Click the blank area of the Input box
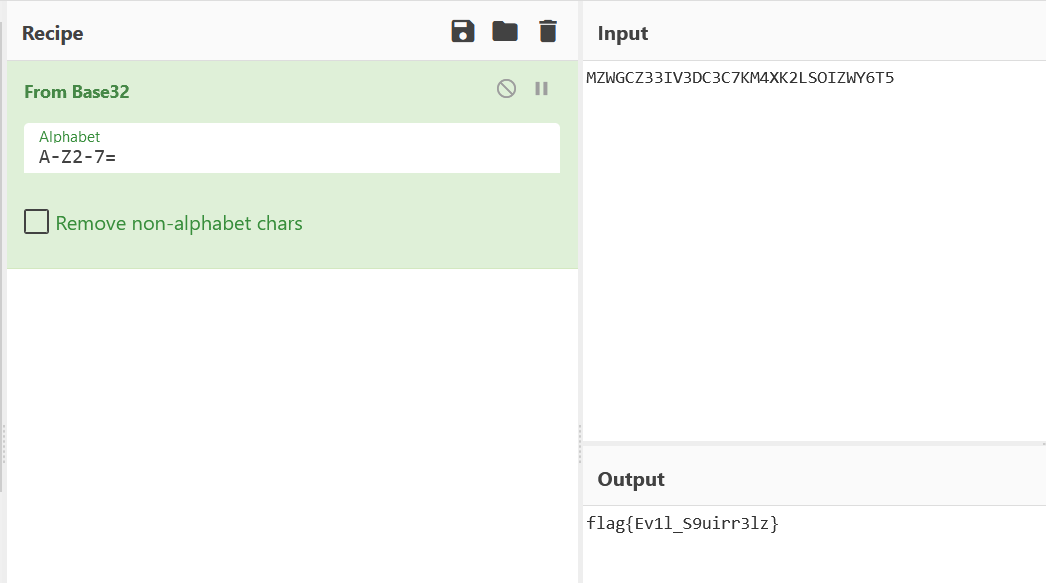Image resolution: width=1046 pixels, height=583 pixels. point(814,260)
